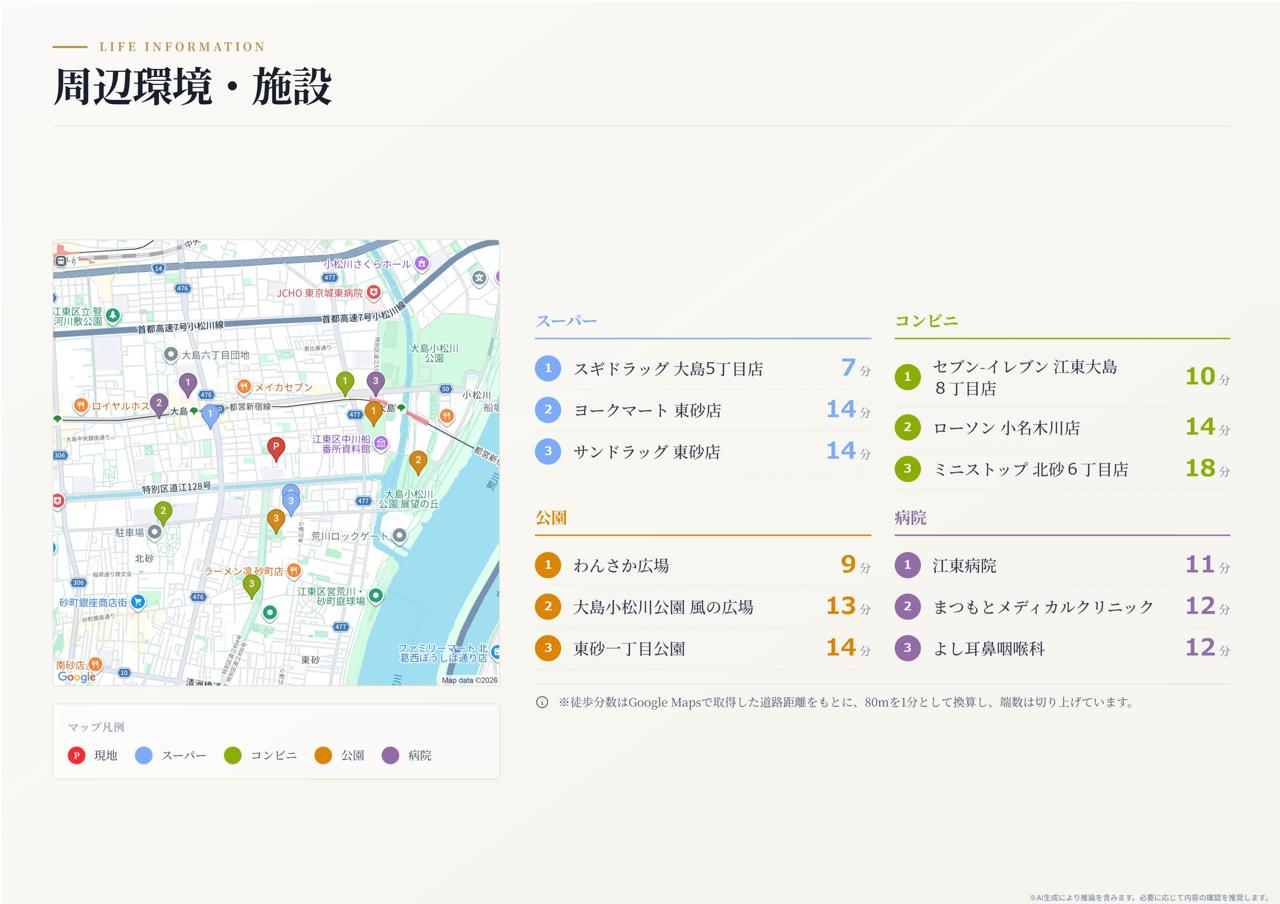Click the 病院 section heading above 江東病院

pos(910,518)
